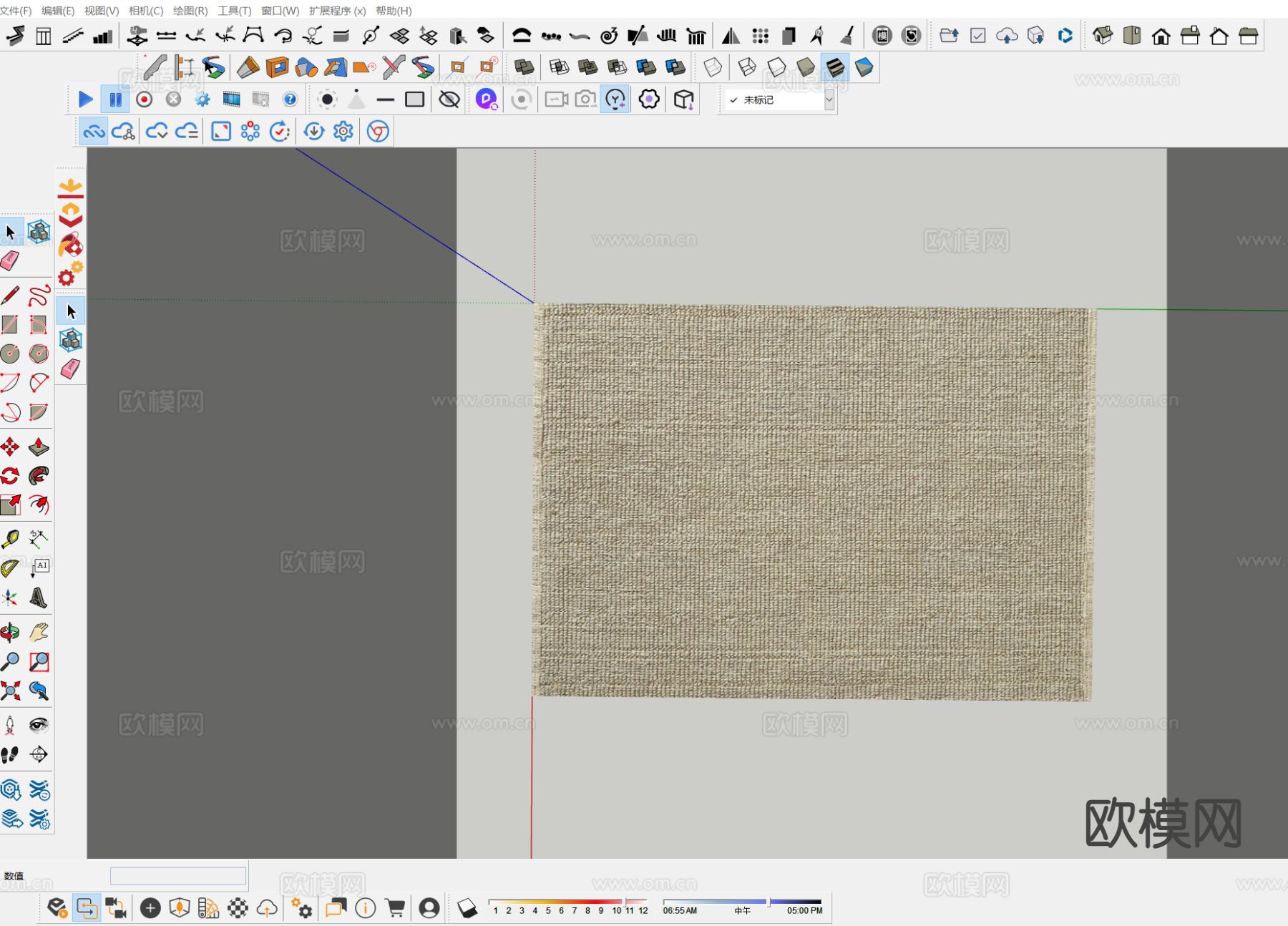The image size is (1288, 926).
Task: Toggle X-Ray face style
Action: [713, 67]
